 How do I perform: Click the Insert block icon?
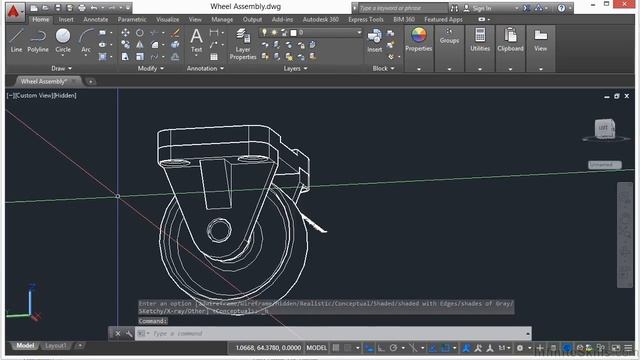(374, 40)
